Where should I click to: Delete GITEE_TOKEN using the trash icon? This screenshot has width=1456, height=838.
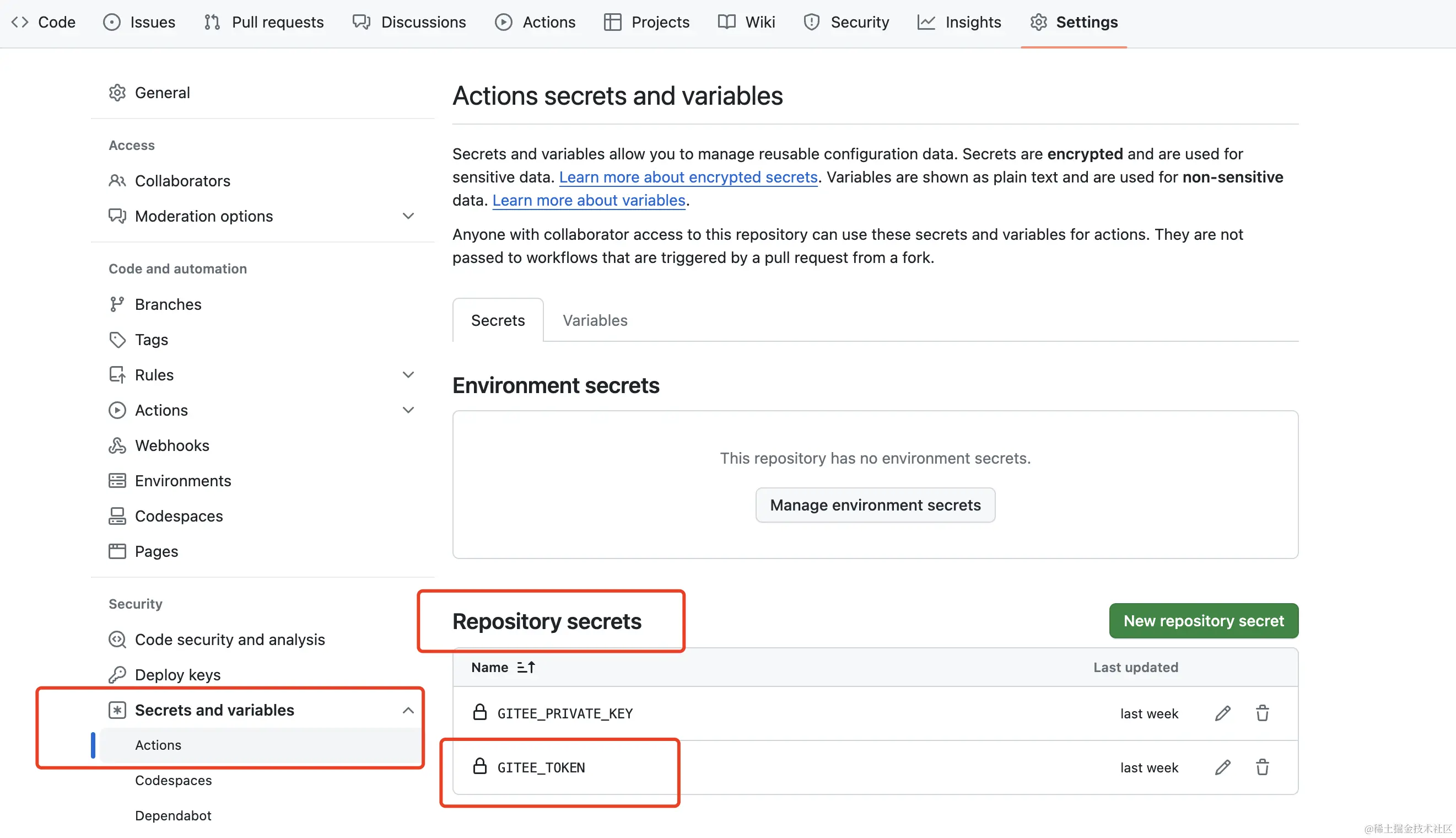[x=1262, y=767]
